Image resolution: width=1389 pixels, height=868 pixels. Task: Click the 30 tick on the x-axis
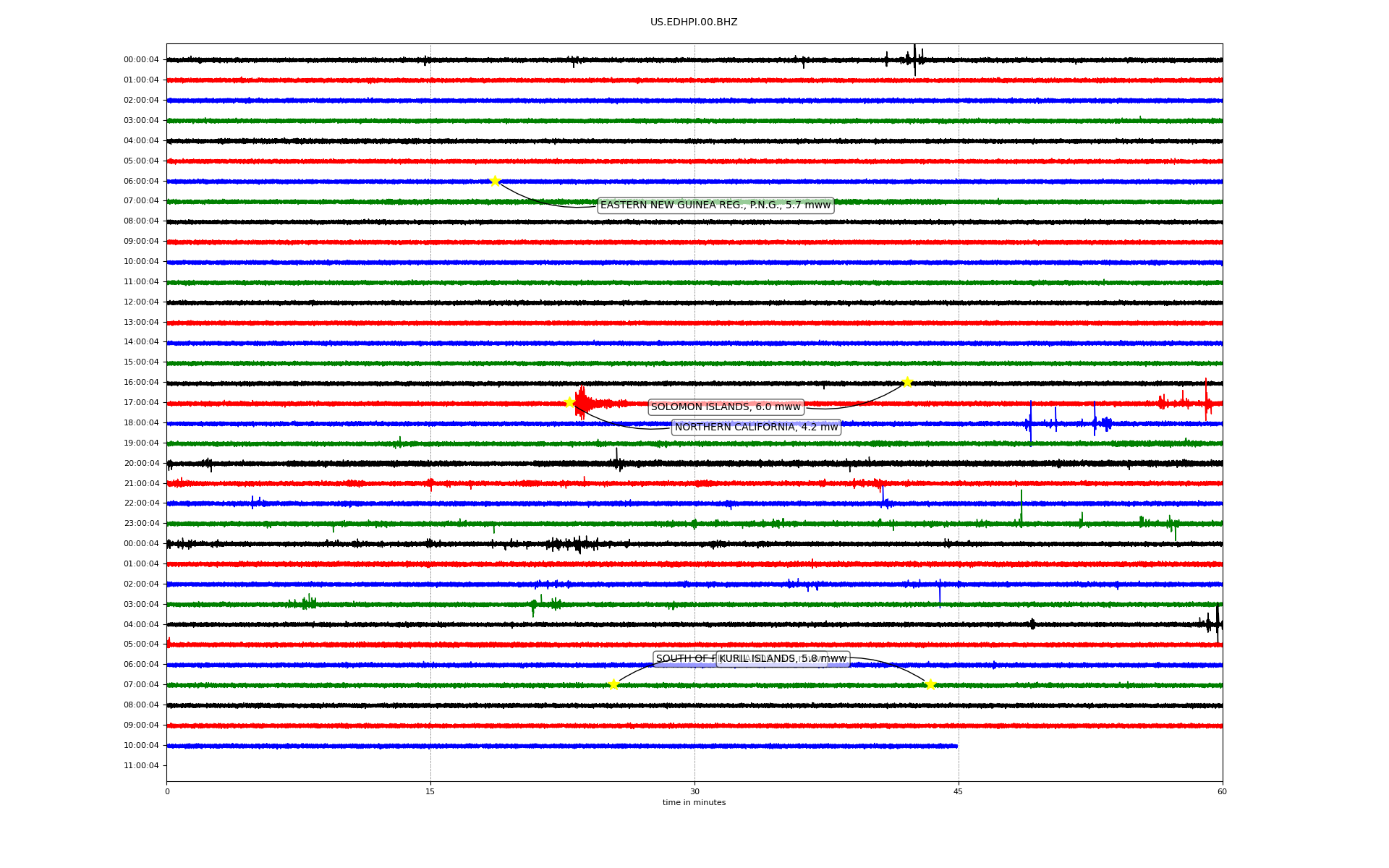[694, 791]
